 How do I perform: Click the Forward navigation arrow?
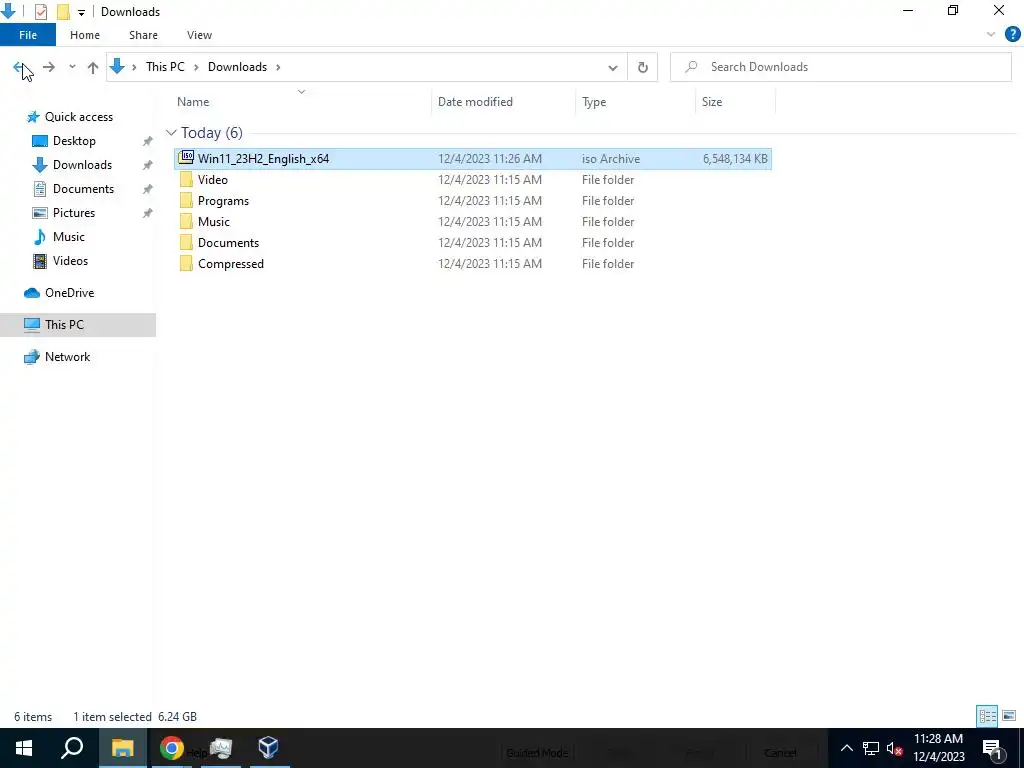click(x=49, y=67)
